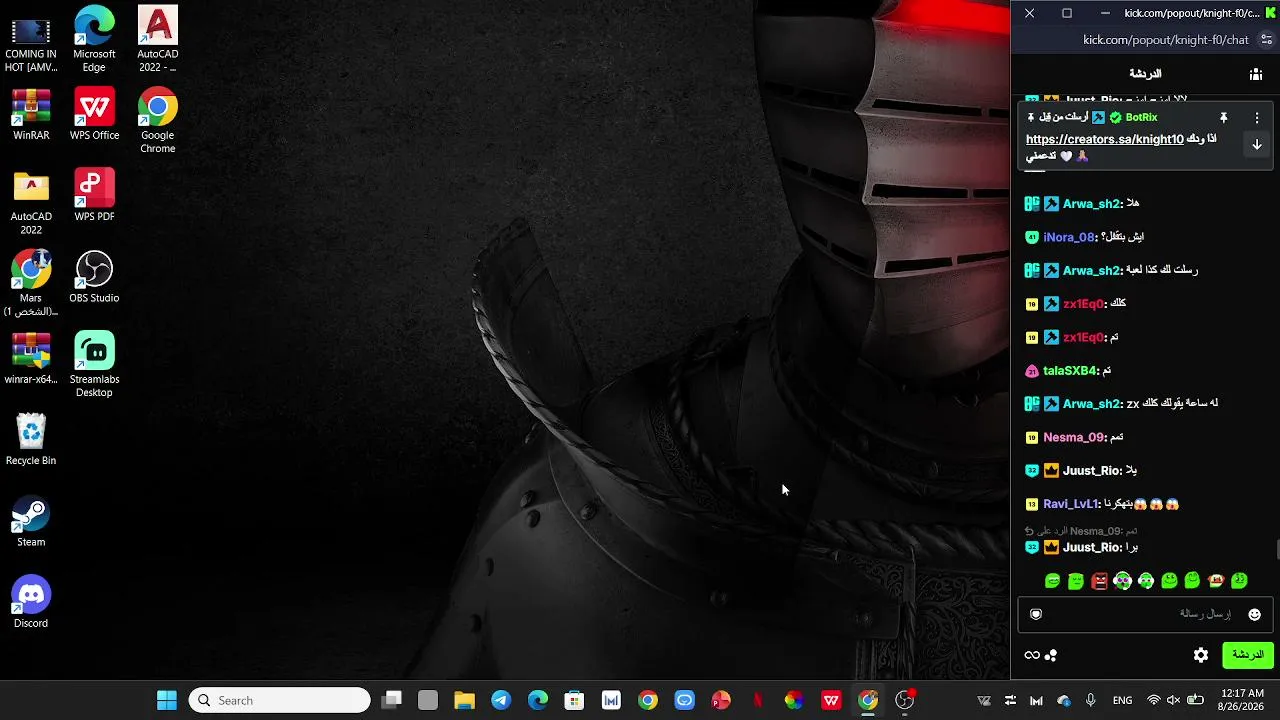Switch ENG input language
The height and width of the screenshot is (720, 1280).
pos(1123,700)
